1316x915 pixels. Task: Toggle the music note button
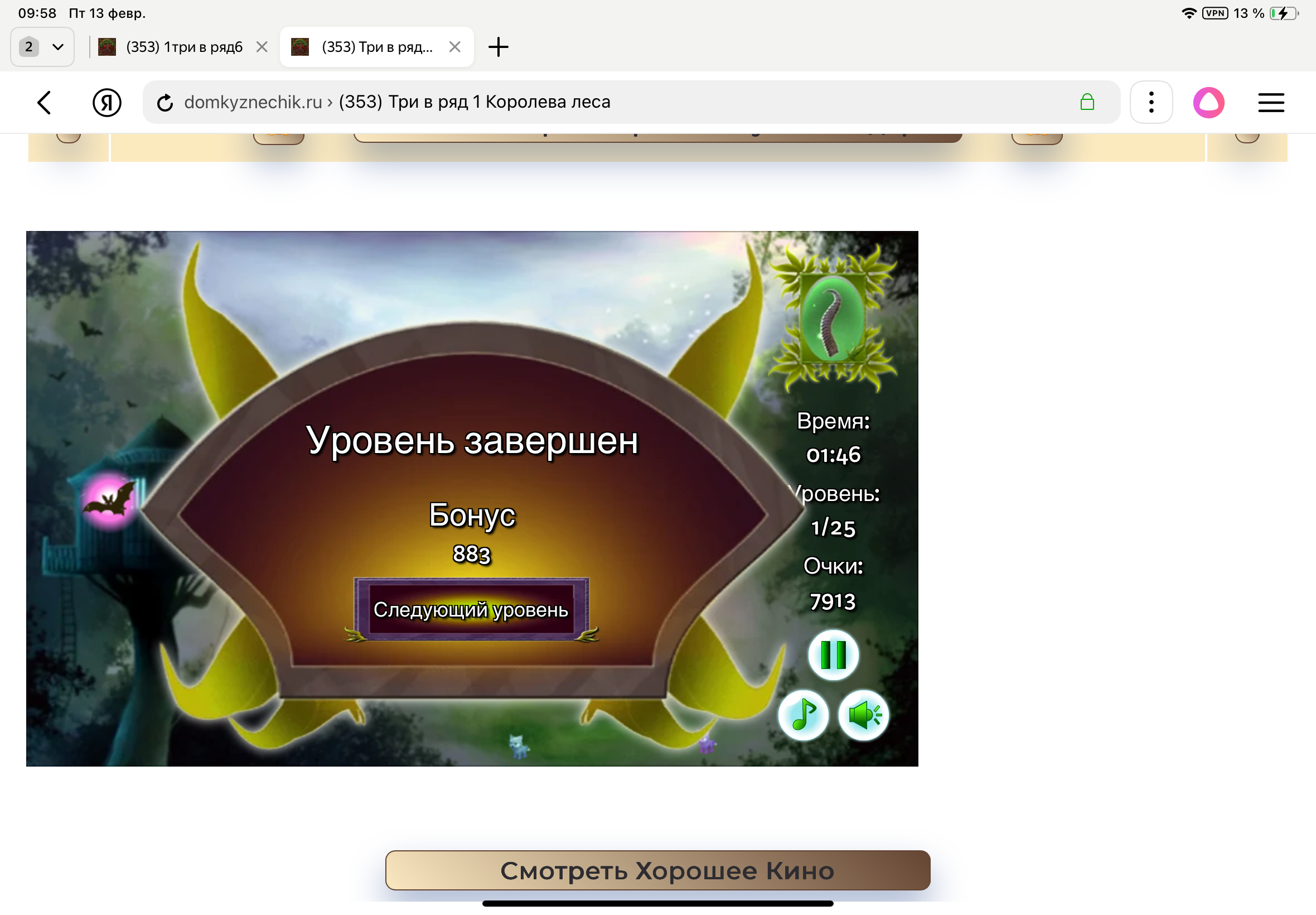pyautogui.click(x=802, y=714)
